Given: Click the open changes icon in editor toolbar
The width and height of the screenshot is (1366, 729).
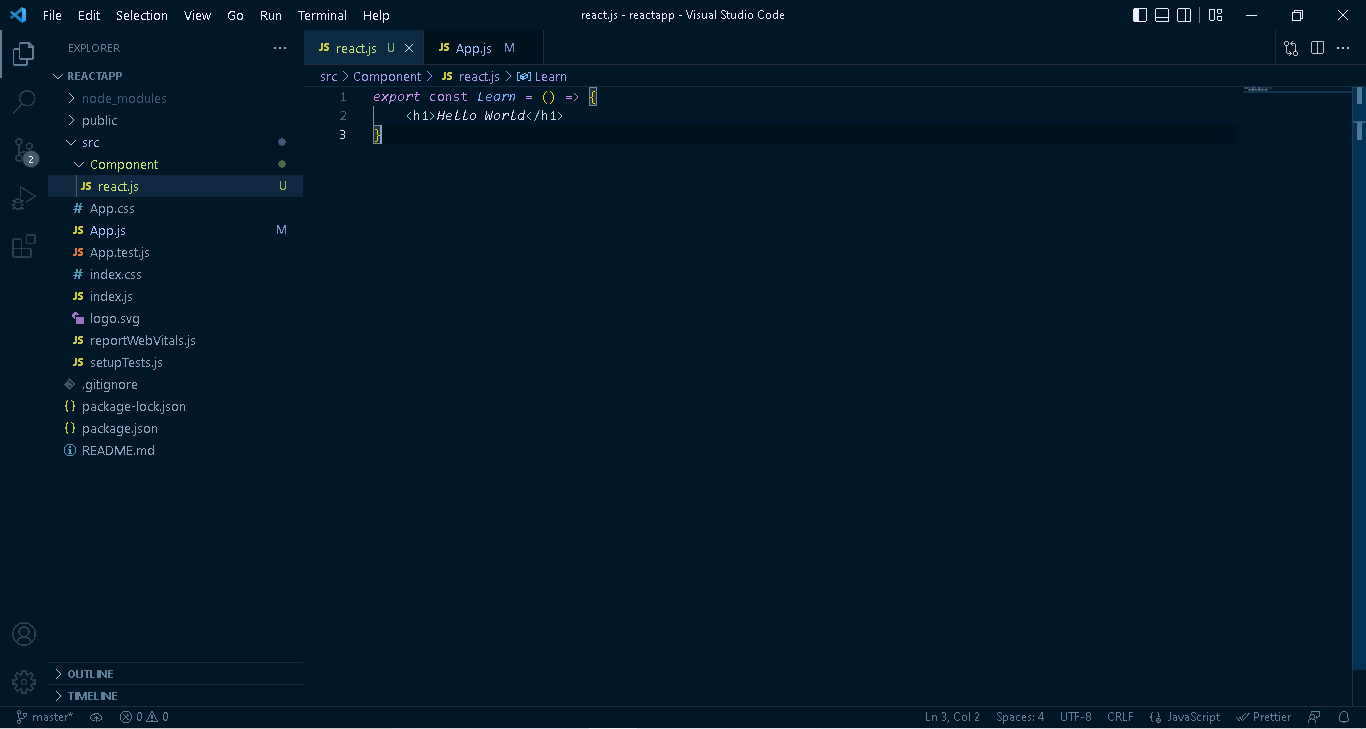Looking at the screenshot, I should [1291, 48].
